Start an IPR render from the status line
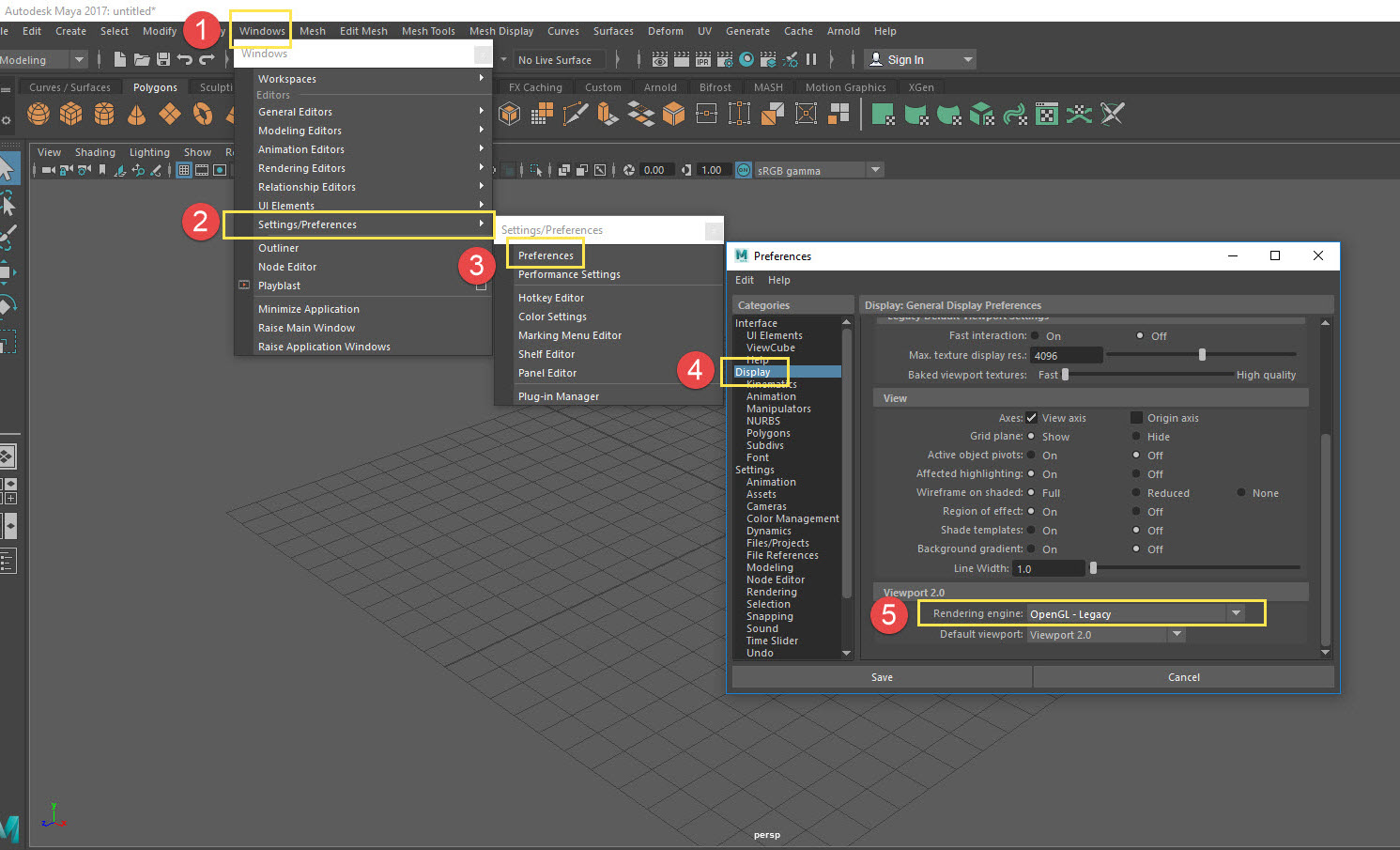1400x850 pixels. click(x=702, y=58)
